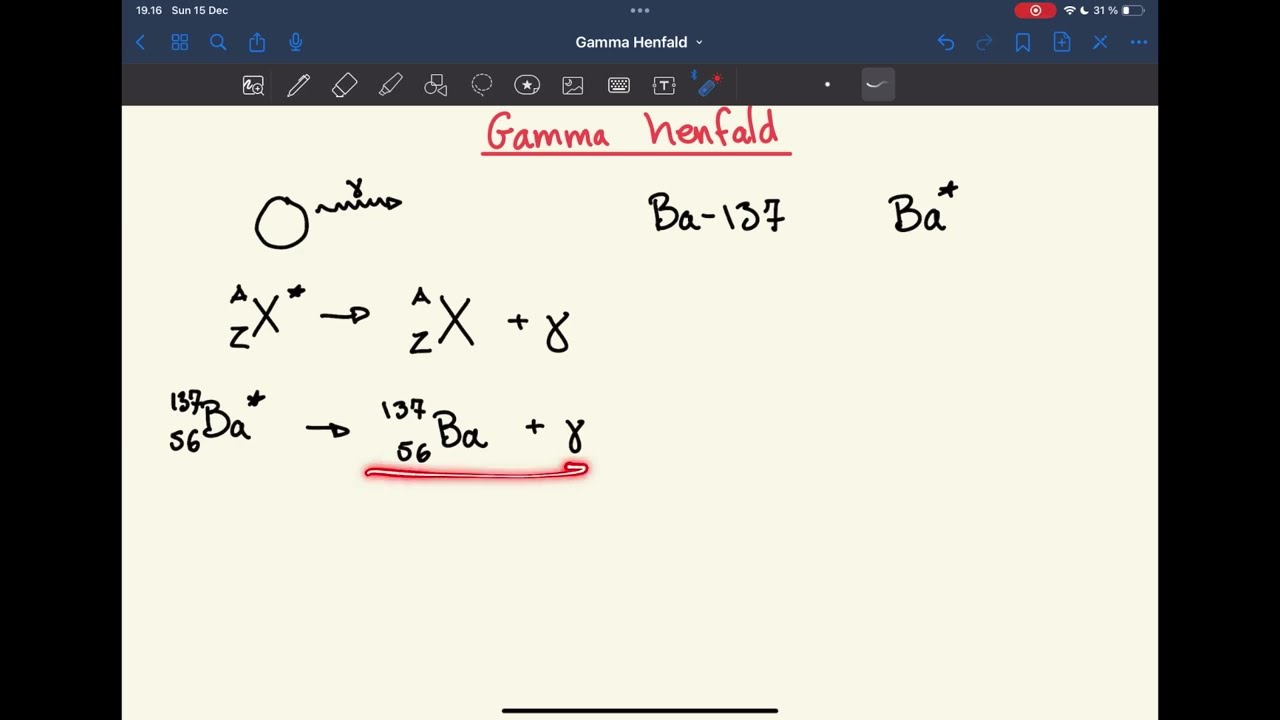Choose the small dot stroke size
This screenshot has width=1280, height=720.
(827, 85)
